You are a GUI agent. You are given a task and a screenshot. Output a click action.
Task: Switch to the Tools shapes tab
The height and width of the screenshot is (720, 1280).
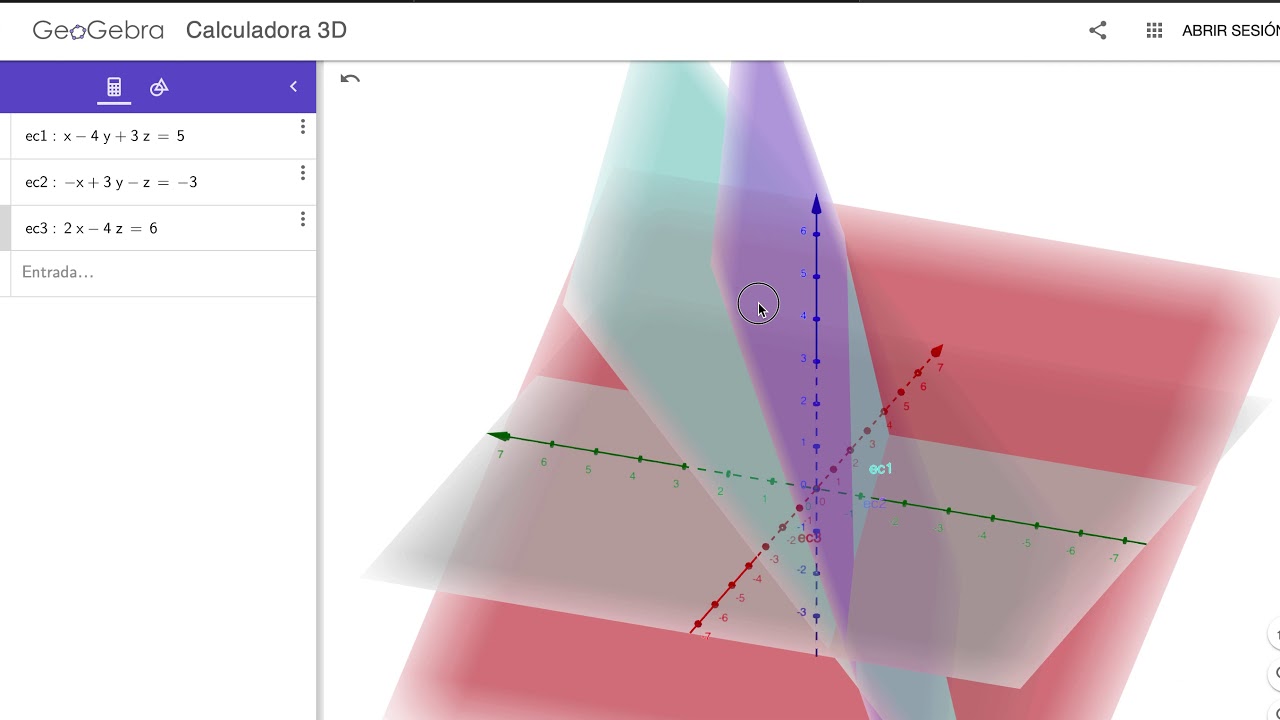[159, 87]
